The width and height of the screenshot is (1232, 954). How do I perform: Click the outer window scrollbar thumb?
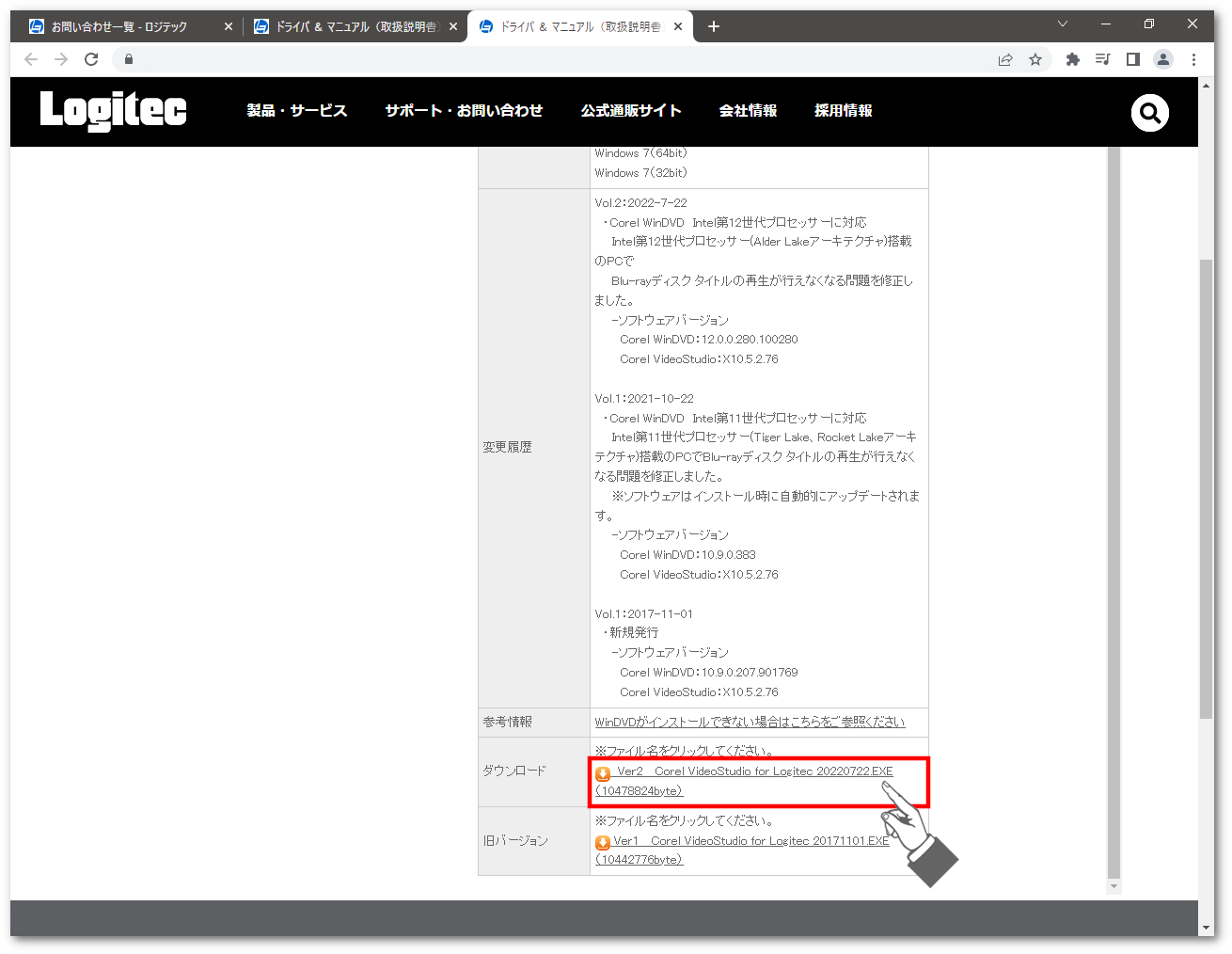click(x=1206, y=489)
